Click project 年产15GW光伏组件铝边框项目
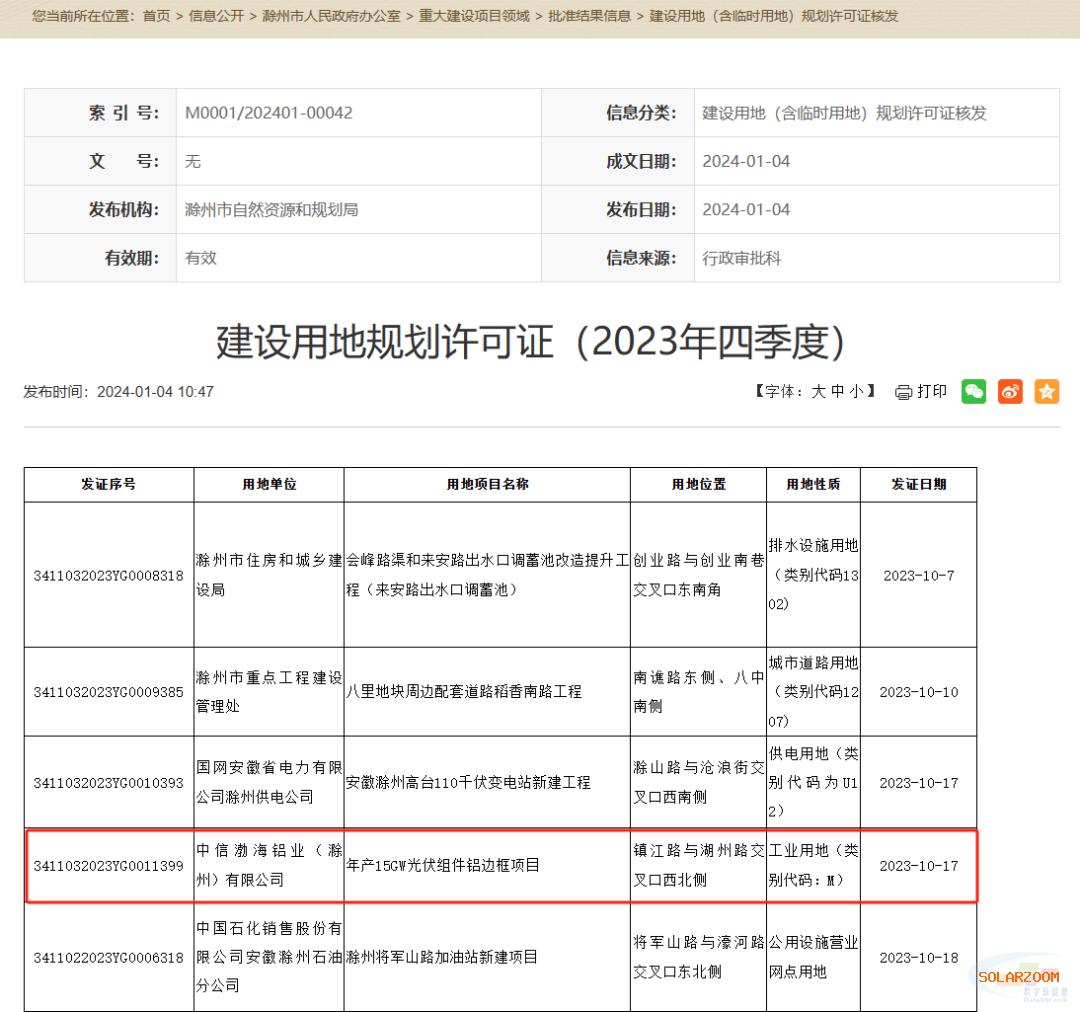 443,866
